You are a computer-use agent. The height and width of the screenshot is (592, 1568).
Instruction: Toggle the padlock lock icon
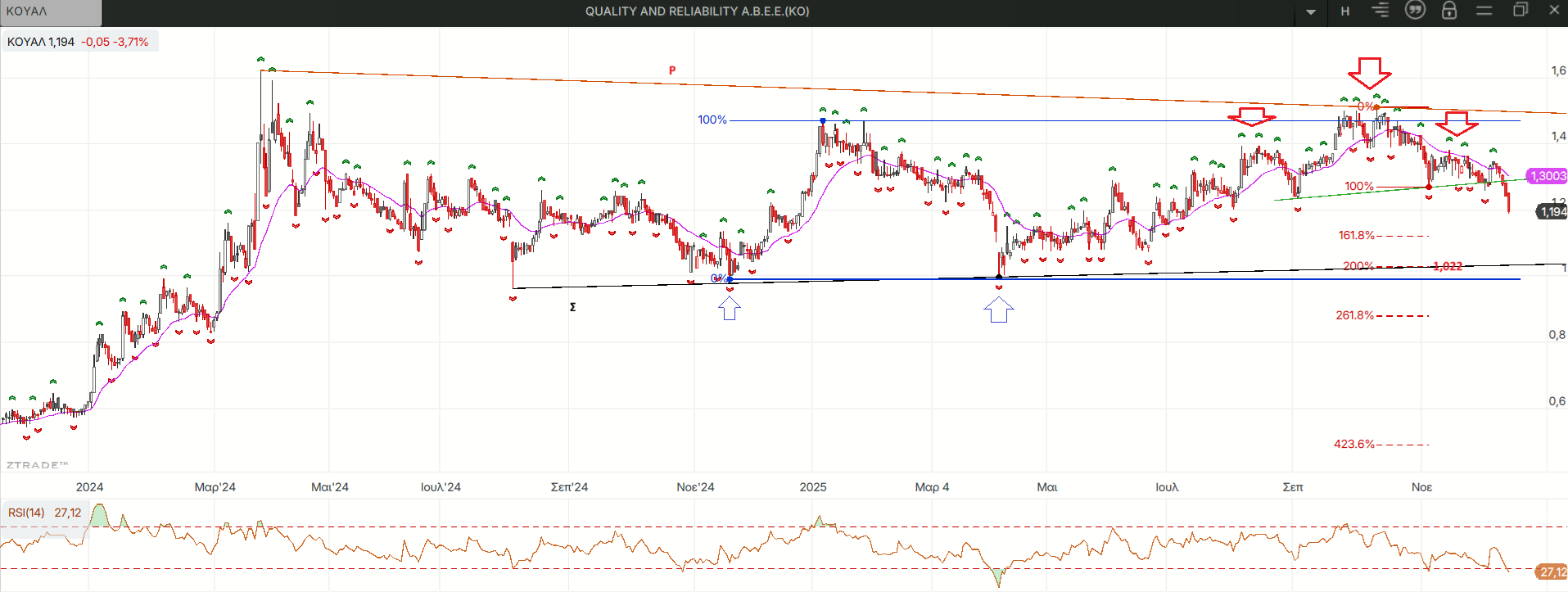tap(1449, 11)
